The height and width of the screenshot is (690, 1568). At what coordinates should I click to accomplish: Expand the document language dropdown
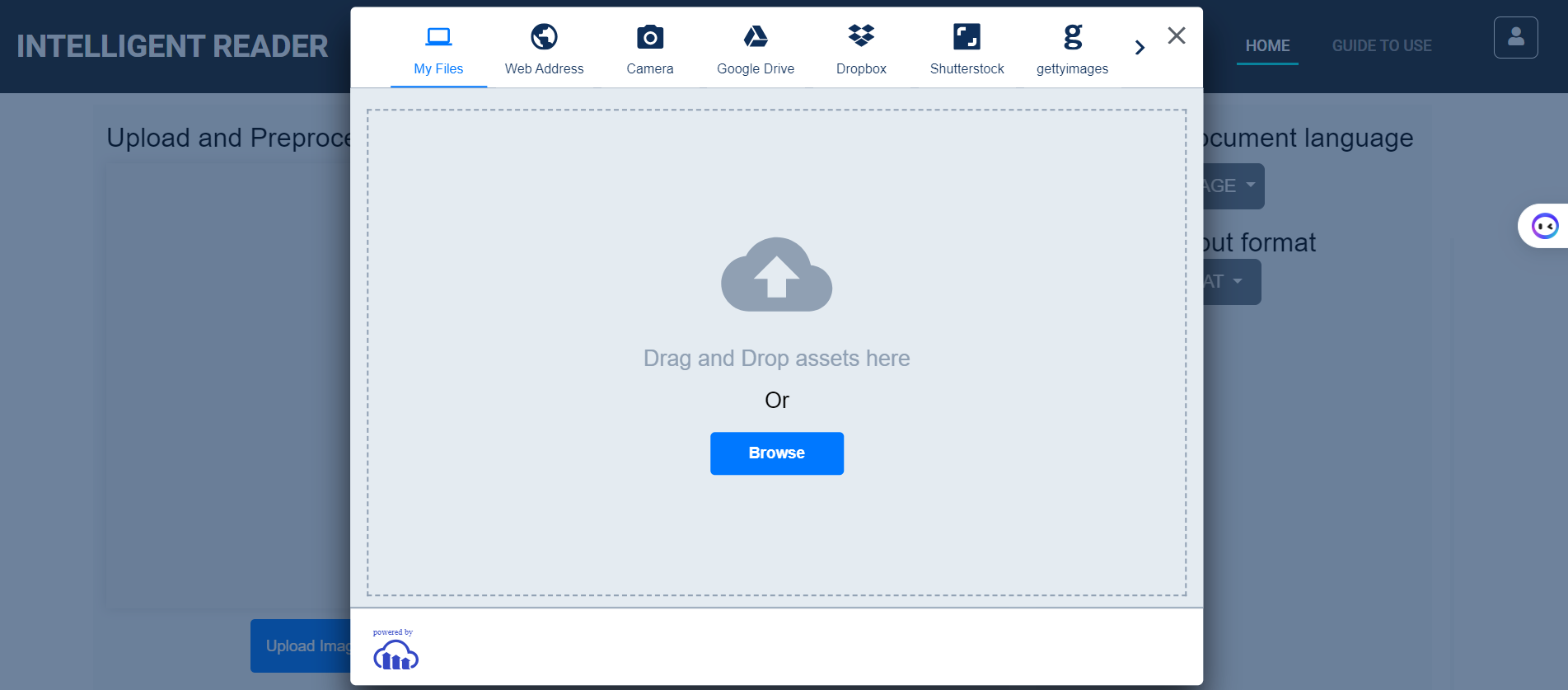point(1233,186)
